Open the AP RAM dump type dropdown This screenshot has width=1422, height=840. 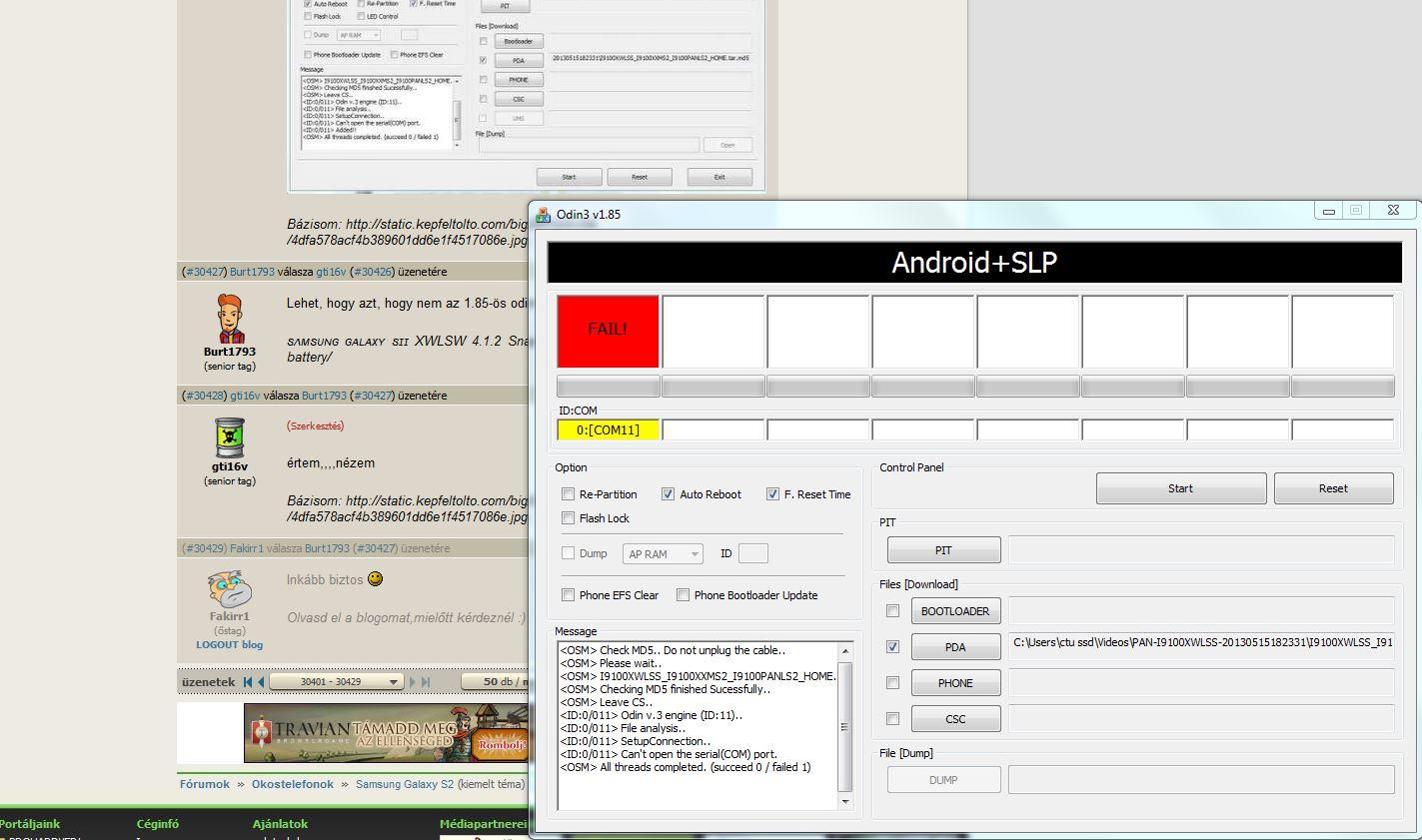663,553
